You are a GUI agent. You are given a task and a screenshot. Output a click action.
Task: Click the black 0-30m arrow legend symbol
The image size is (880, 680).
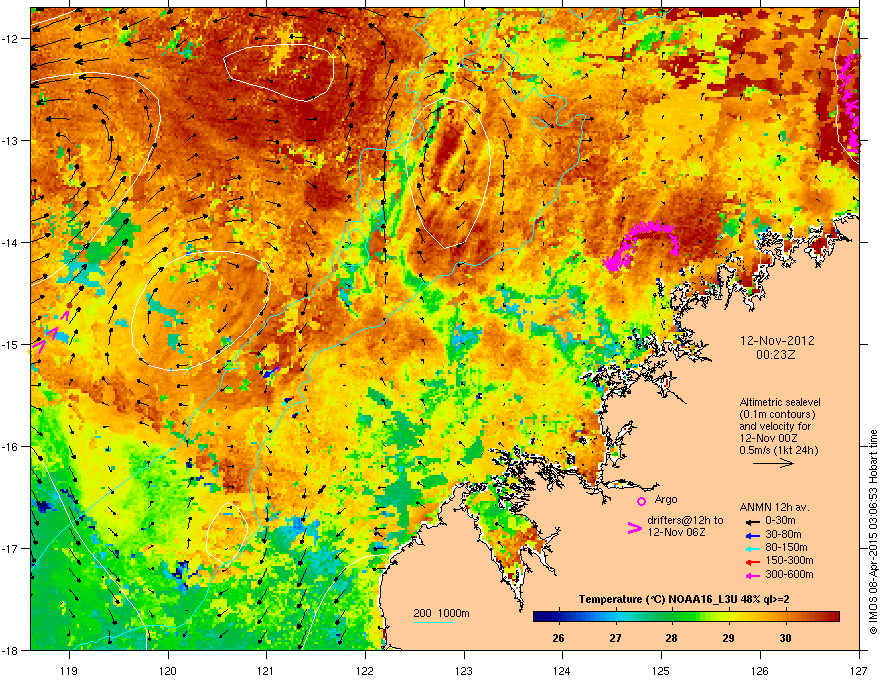[x=753, y=521]
